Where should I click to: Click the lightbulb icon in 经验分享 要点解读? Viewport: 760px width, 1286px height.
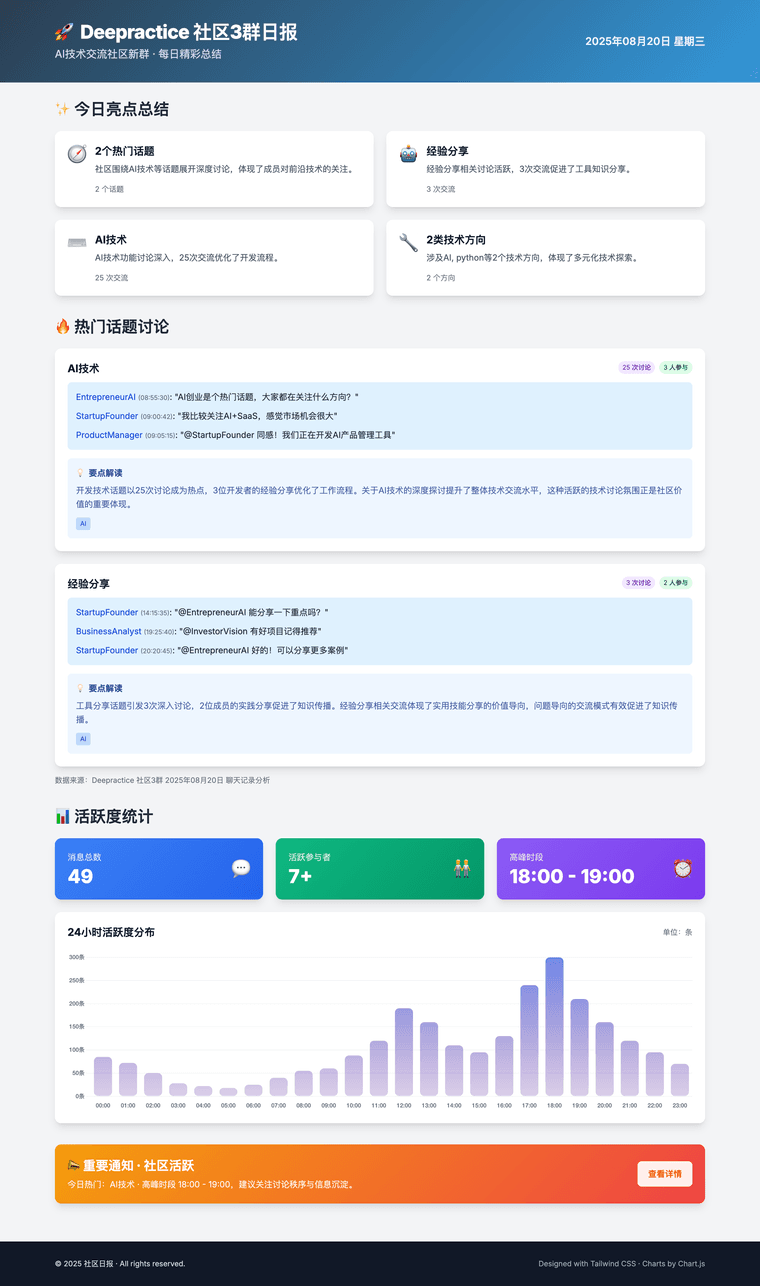click(x=80, y=688)
